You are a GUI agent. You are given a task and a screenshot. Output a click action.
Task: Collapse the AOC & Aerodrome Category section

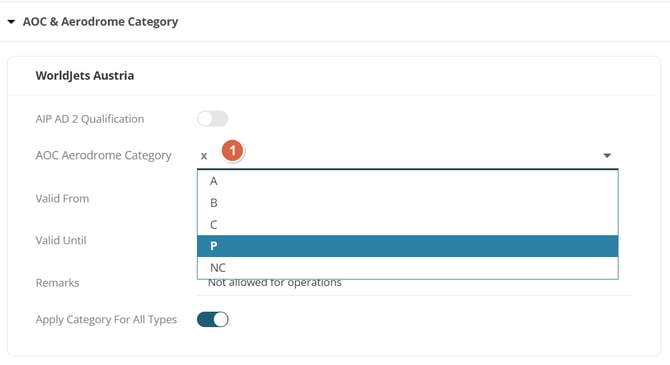coord(12,22)
